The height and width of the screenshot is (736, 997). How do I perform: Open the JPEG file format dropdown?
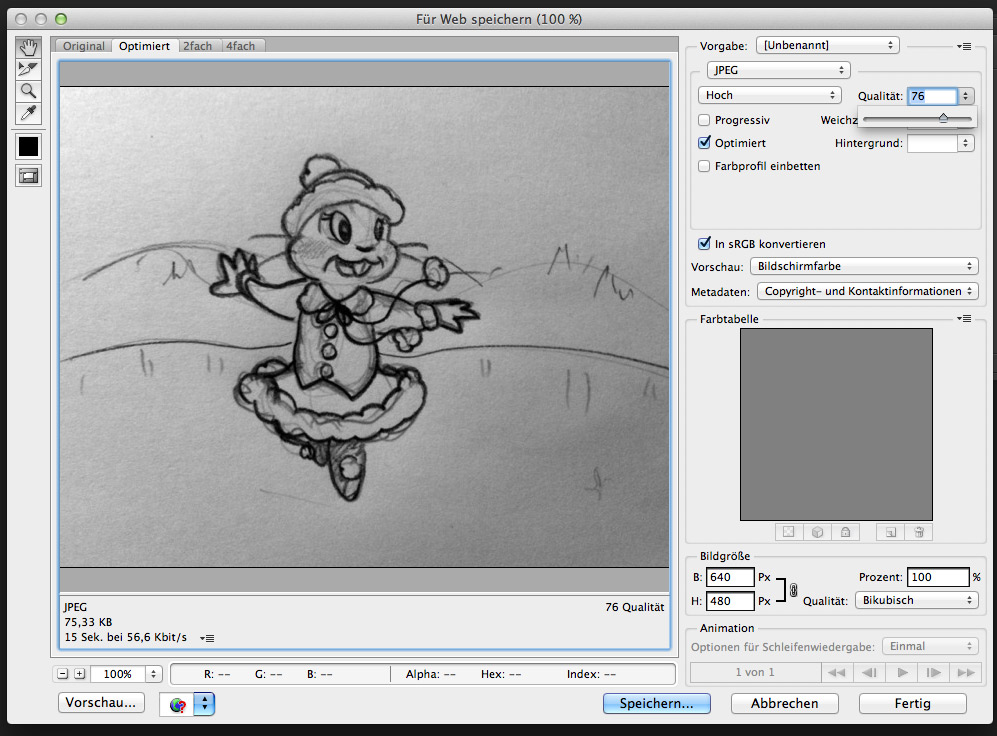pos(778,70)
